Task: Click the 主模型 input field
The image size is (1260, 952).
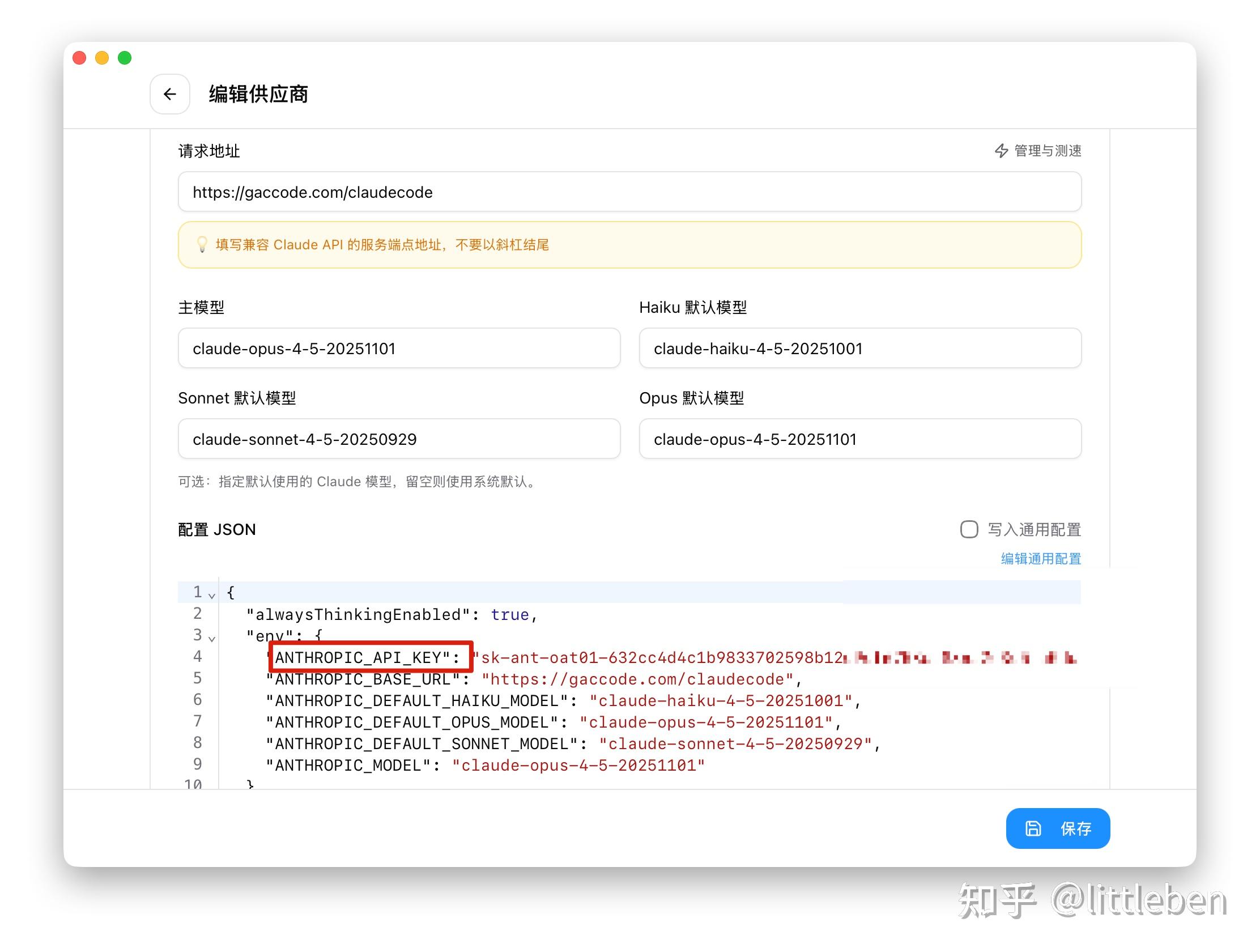Action: [399, 348]
